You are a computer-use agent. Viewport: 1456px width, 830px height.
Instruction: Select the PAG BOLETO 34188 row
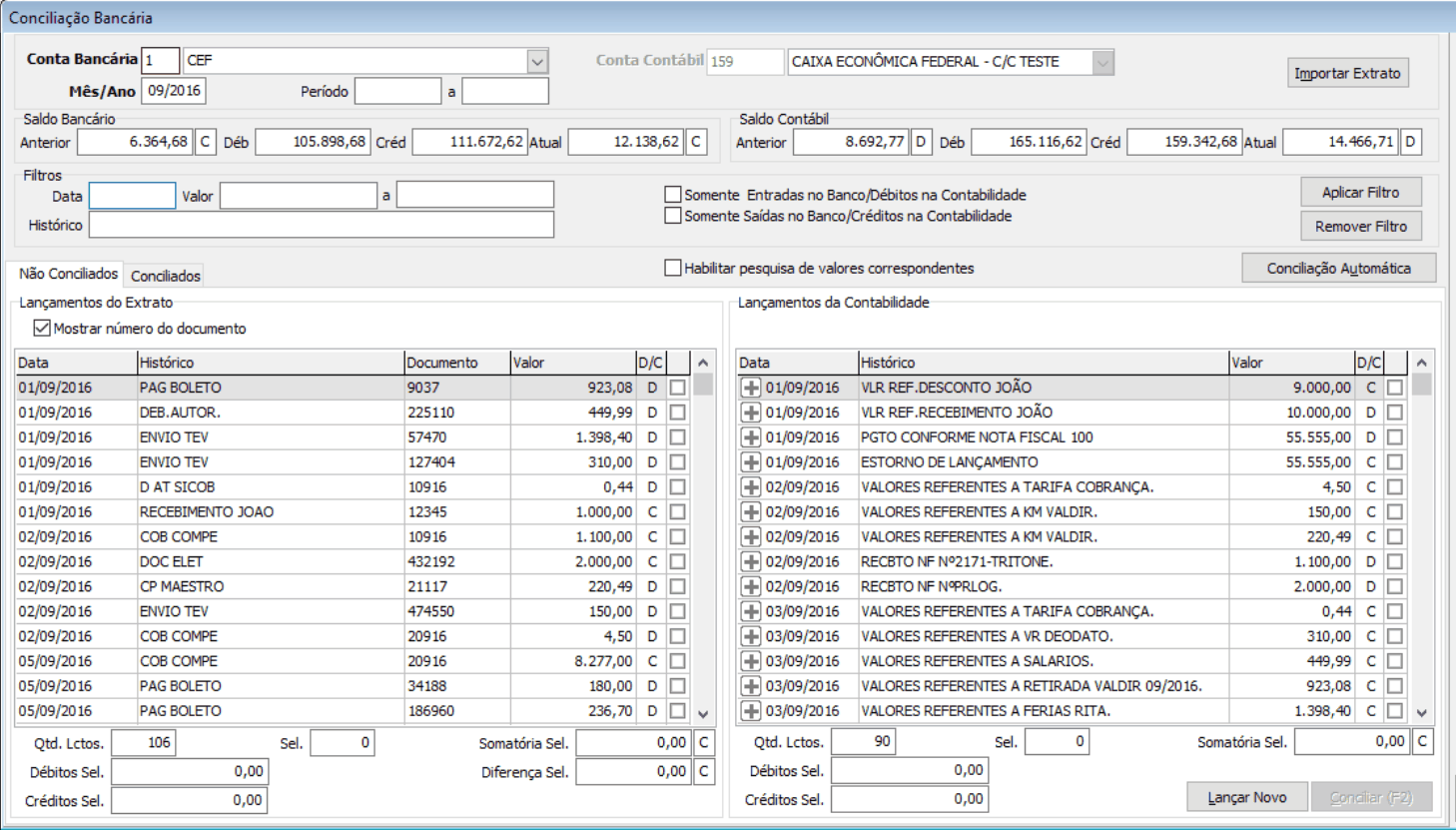click(x=354, y=686)
